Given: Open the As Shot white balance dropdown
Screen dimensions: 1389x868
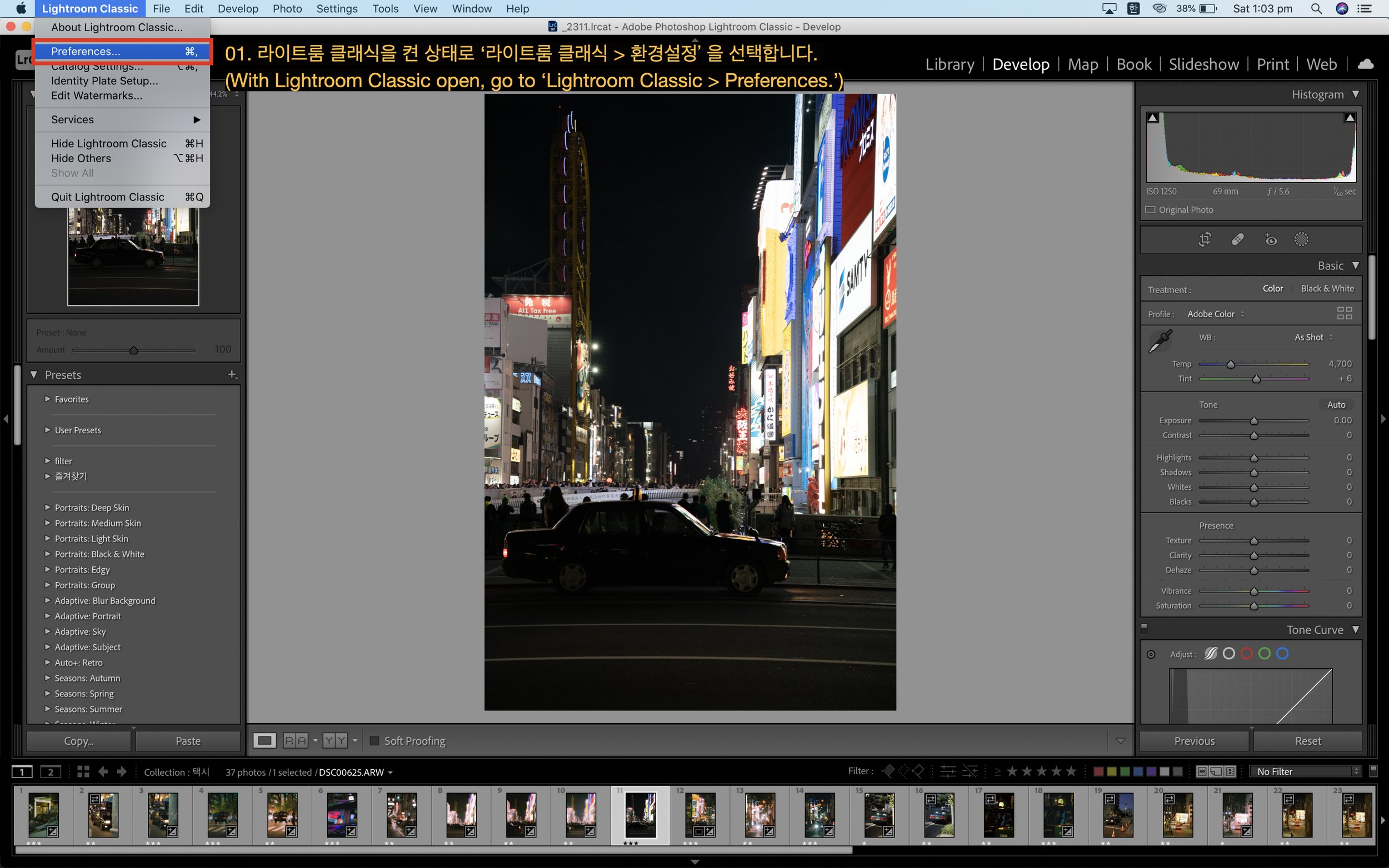Looking at the screenshot, I should pyautogui.click(x=1313, y=338).
